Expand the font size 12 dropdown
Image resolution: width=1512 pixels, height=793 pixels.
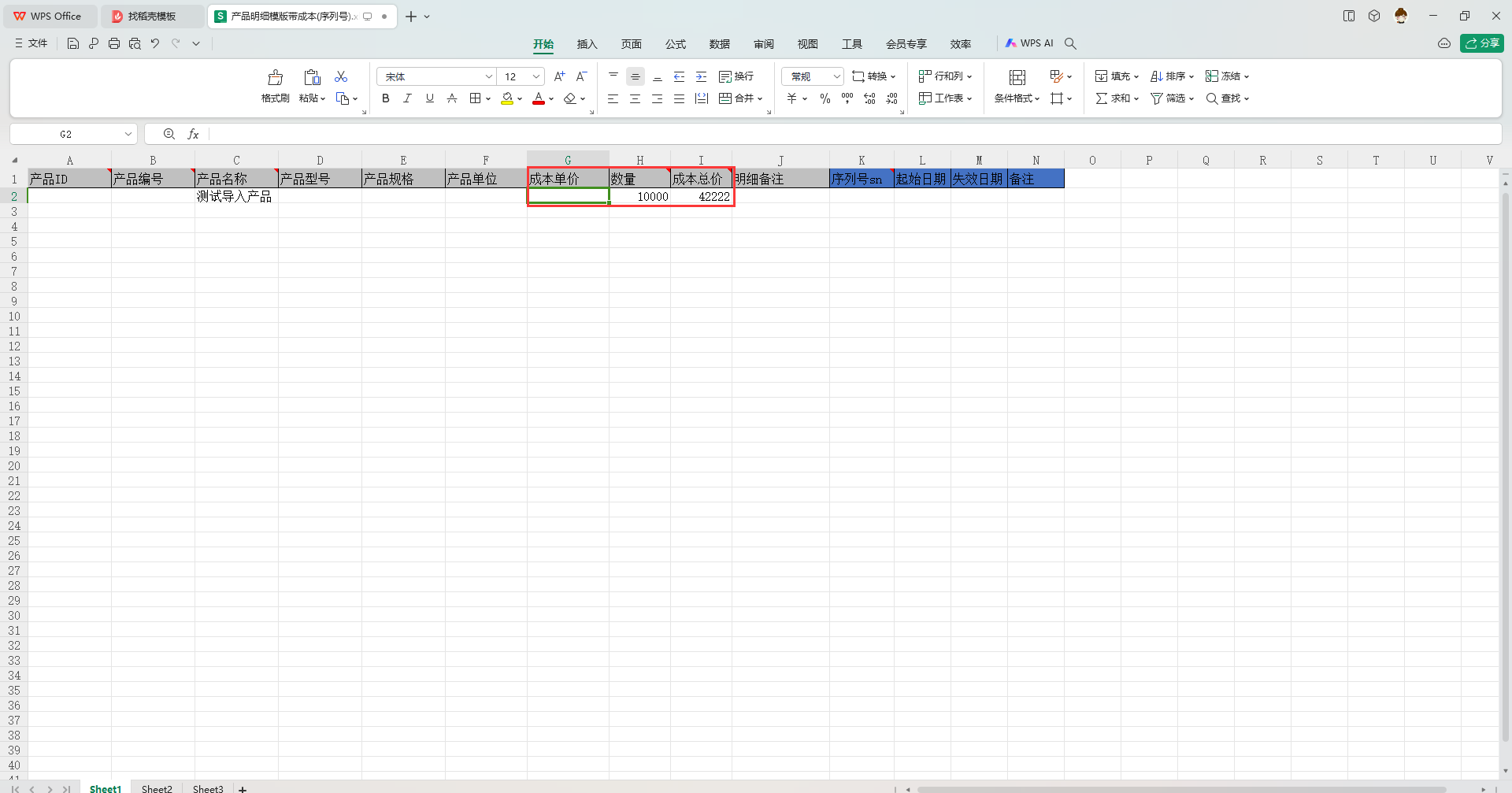click(x=536, y=76)
